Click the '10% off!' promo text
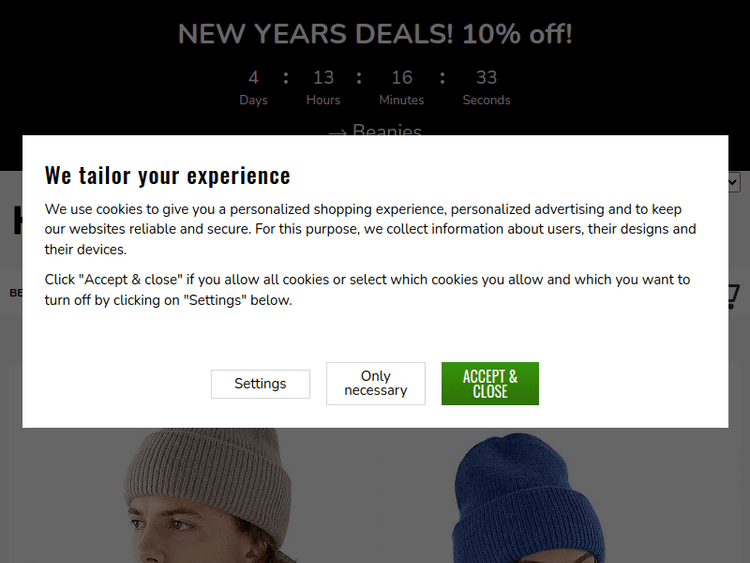 pyautogui.click(x=517, y=35)
